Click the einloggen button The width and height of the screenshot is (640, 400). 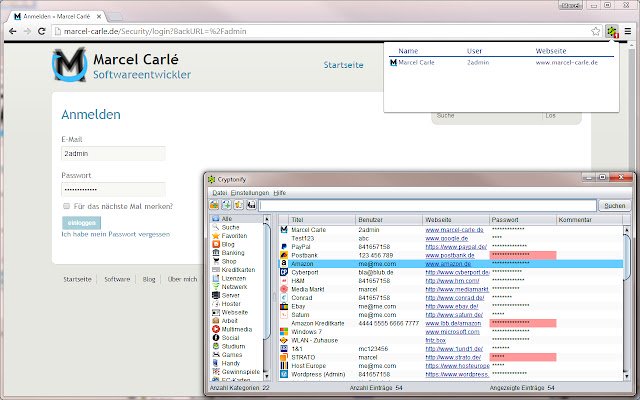point(81,223)
